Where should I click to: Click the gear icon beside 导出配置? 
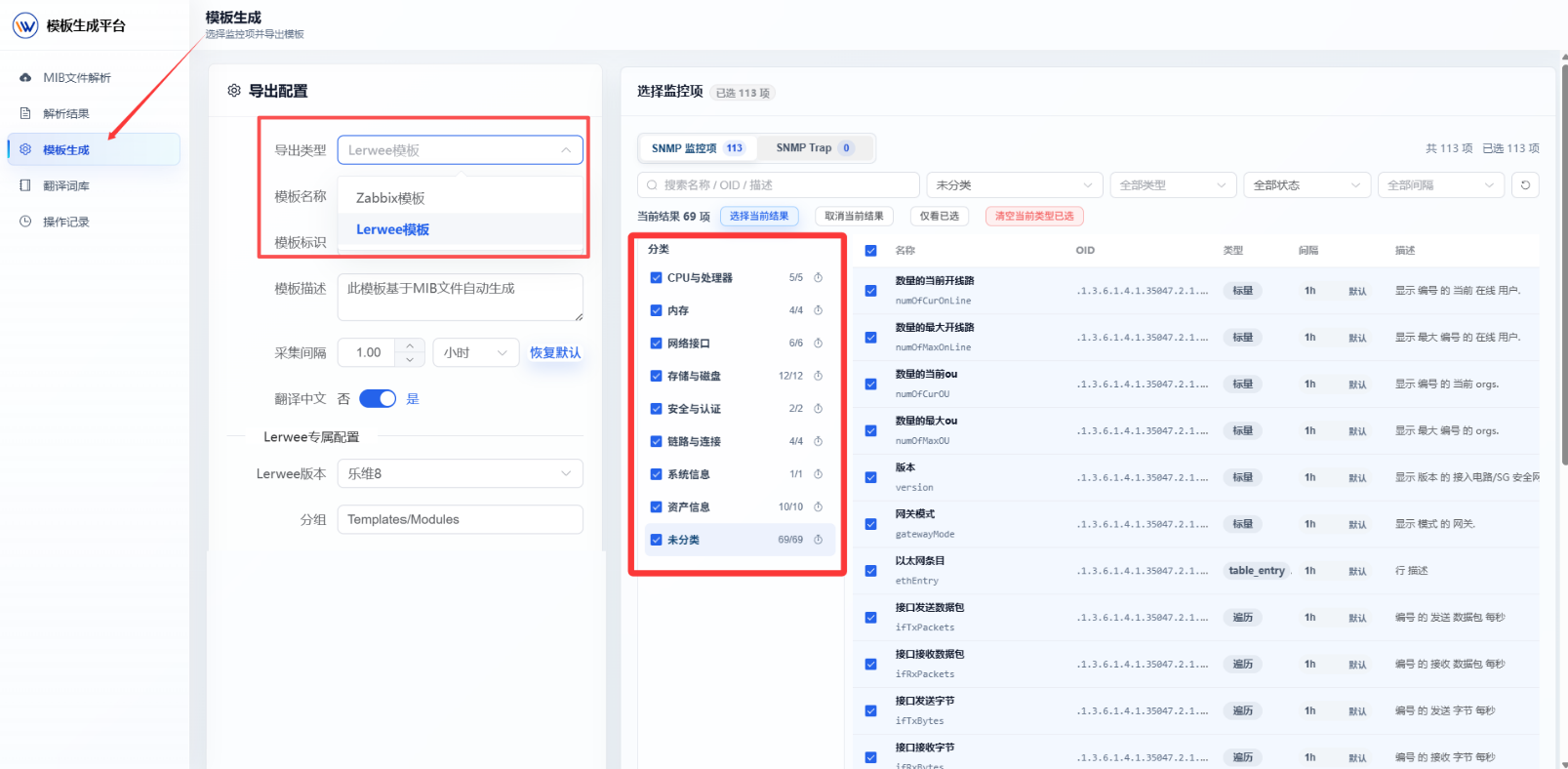pos(234,91)
